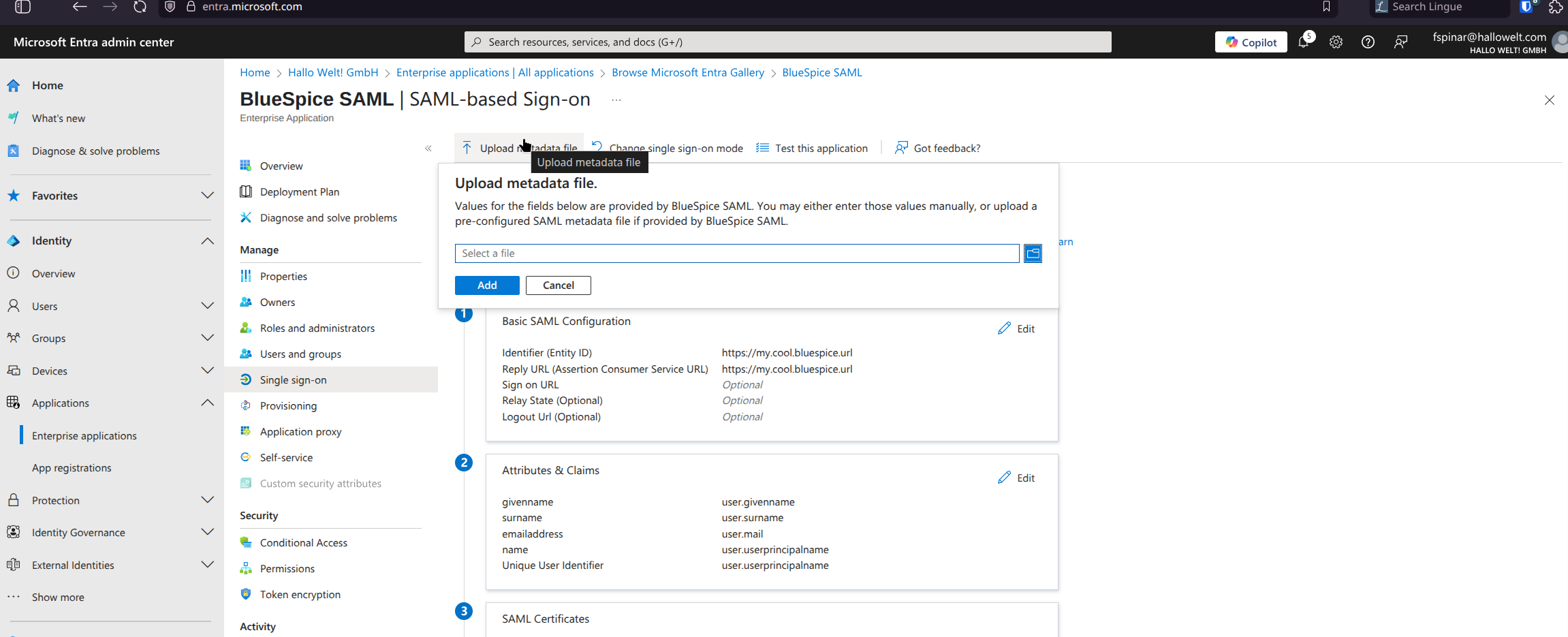
Task: Click the Cancel button in upload dialog
Action: click(x=559, y=285)
